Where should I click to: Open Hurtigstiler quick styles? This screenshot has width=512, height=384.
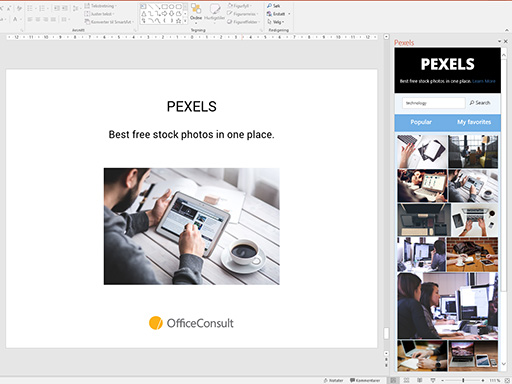pyautogui.click(x=214, y=13)
